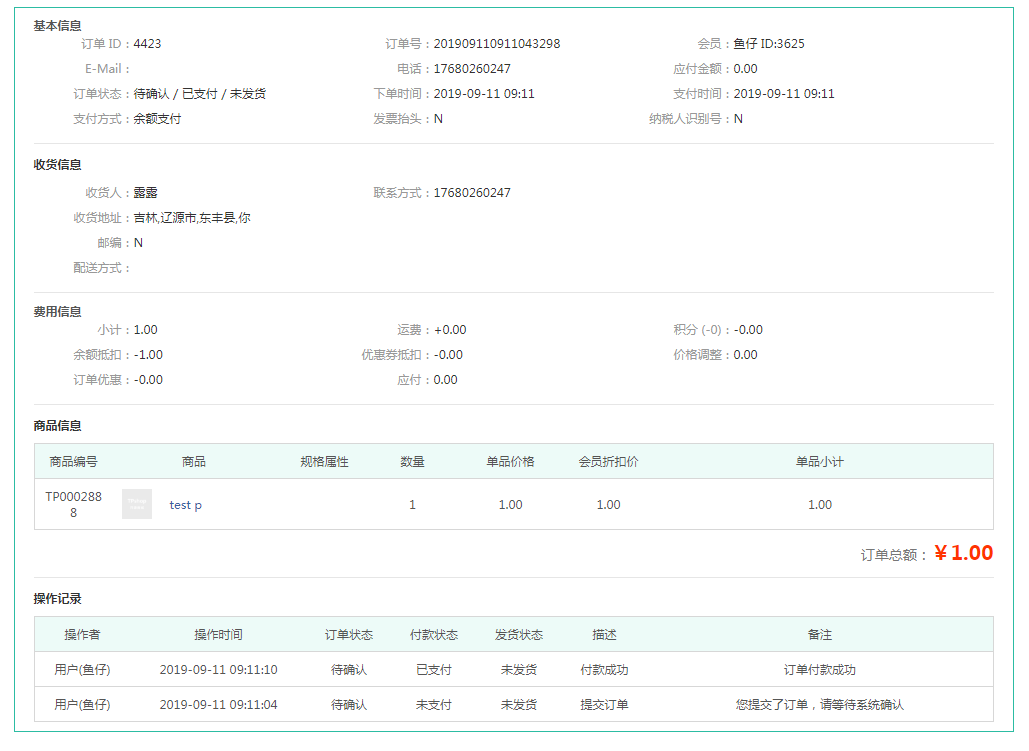Click the 备注 column header

click(819, 634)
